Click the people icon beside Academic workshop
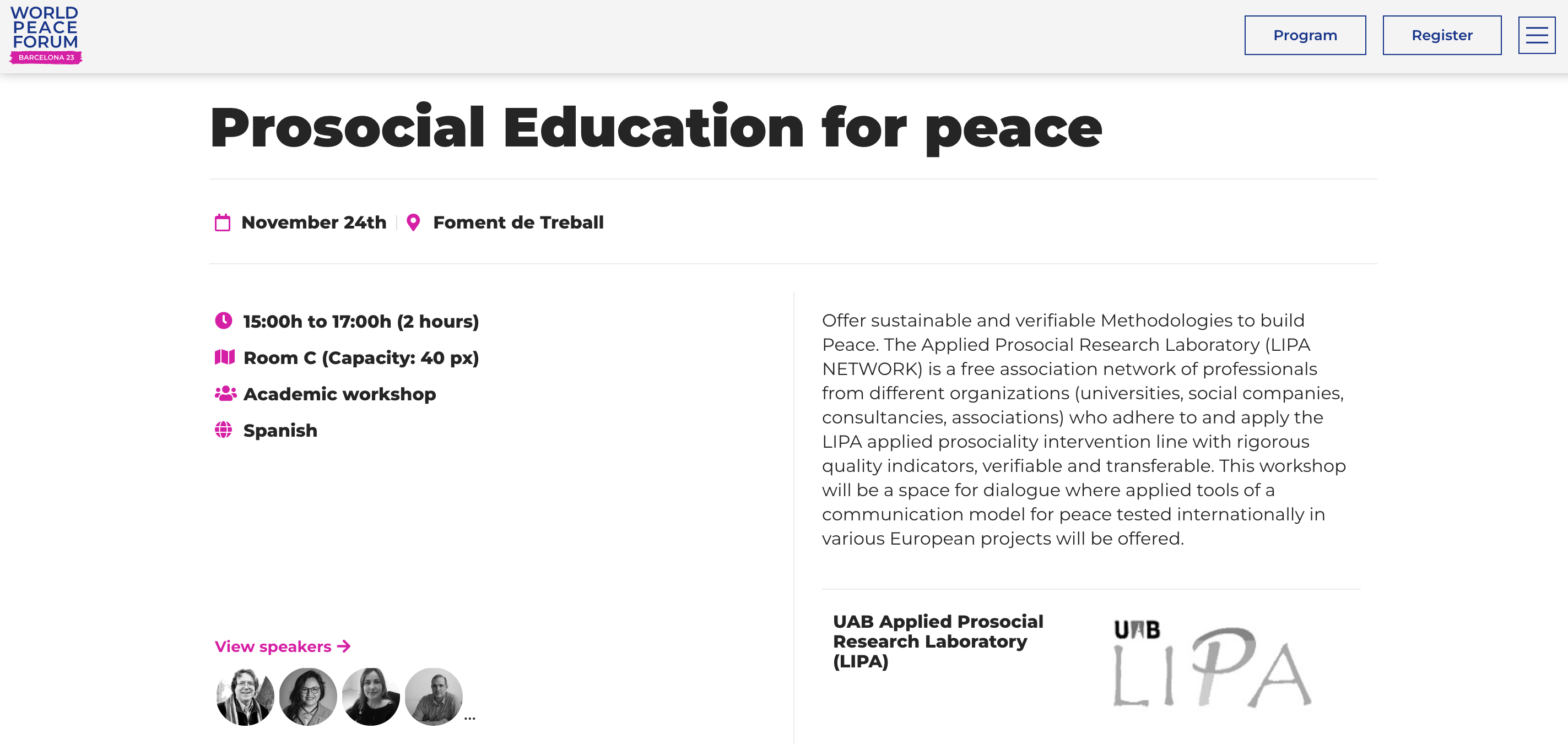The height and width of the screenshot is (750, 1568). pyautogui.click(x=225, y=394)
